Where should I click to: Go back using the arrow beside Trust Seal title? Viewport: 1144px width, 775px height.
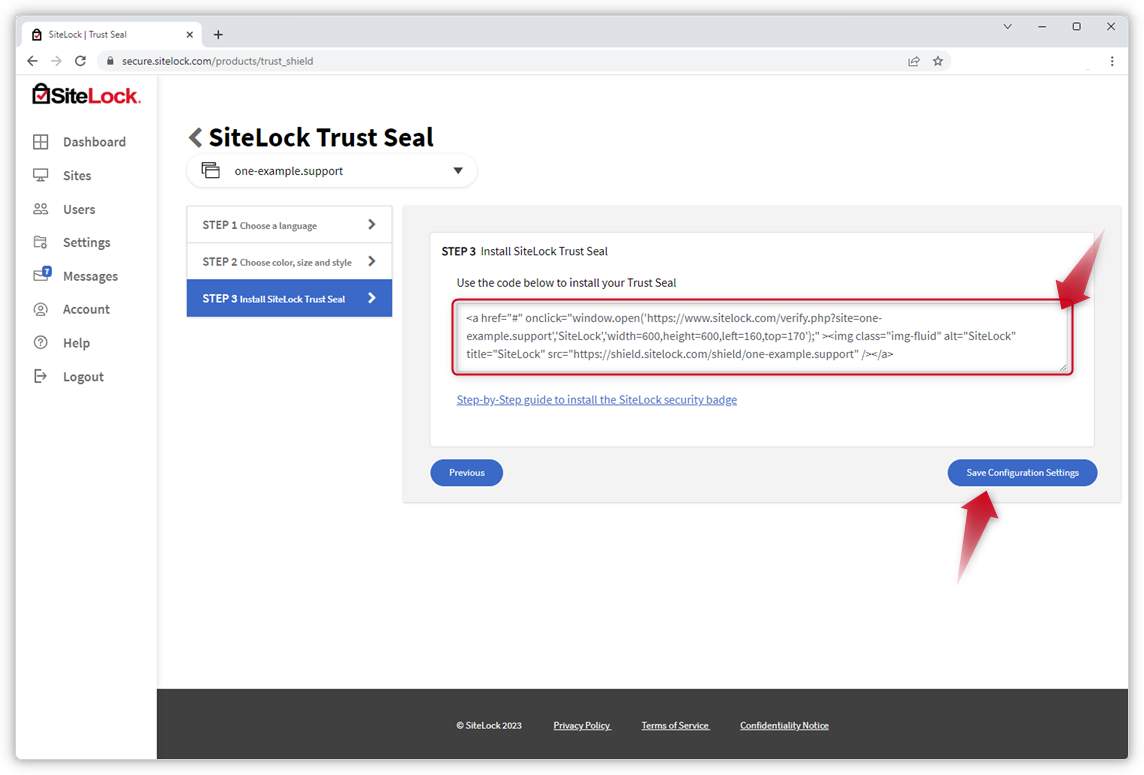pos(196,137)
